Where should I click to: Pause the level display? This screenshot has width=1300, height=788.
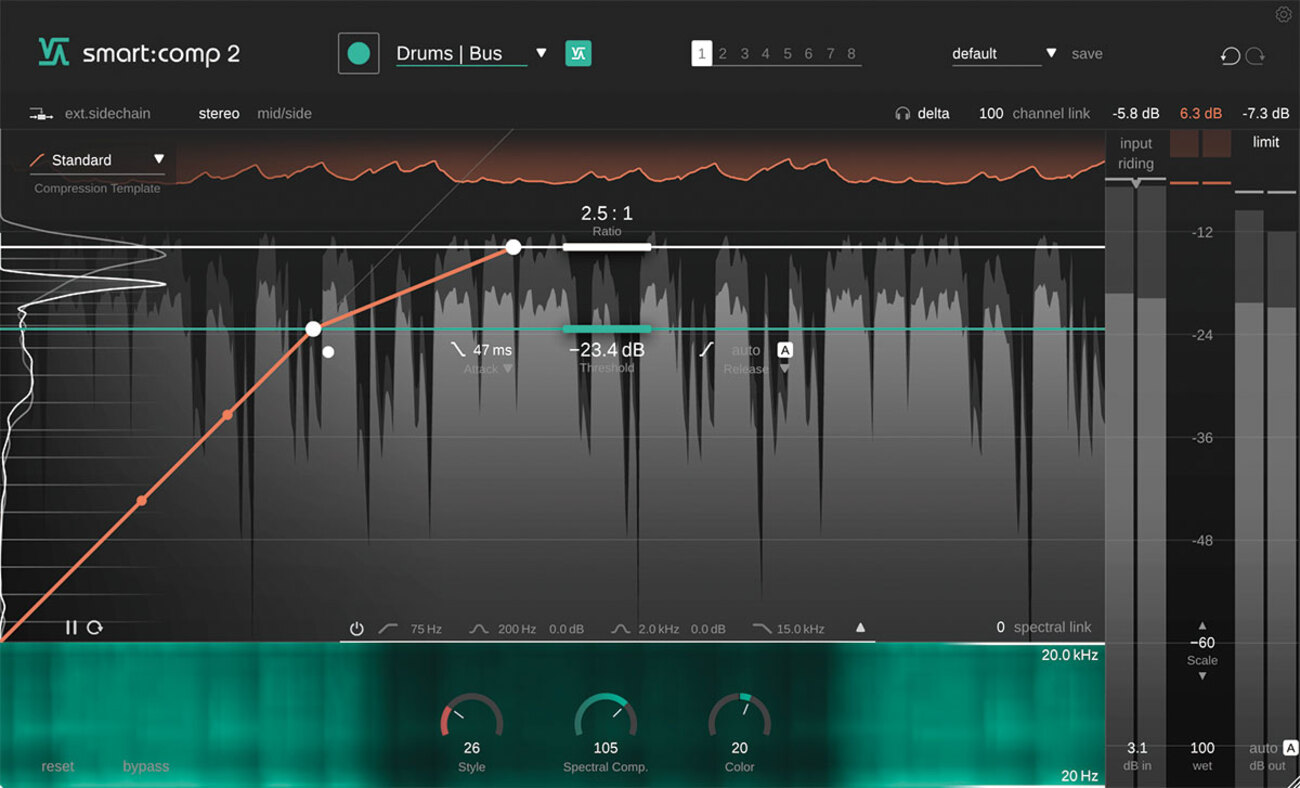click(71, 627)
